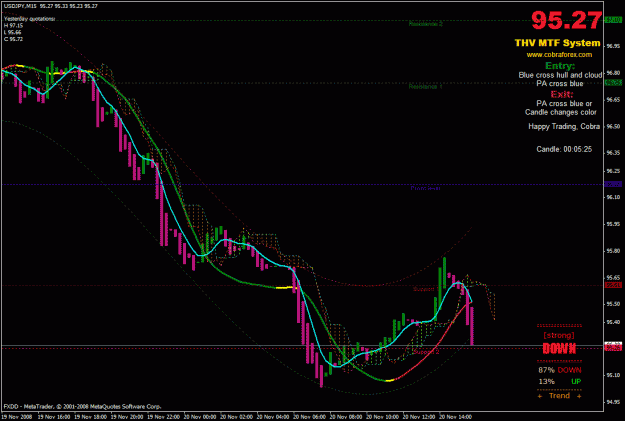Click the "Candle: 00:05:25" countdown timer
This screenshot has height=421, width=625.
tap(564, 150)
